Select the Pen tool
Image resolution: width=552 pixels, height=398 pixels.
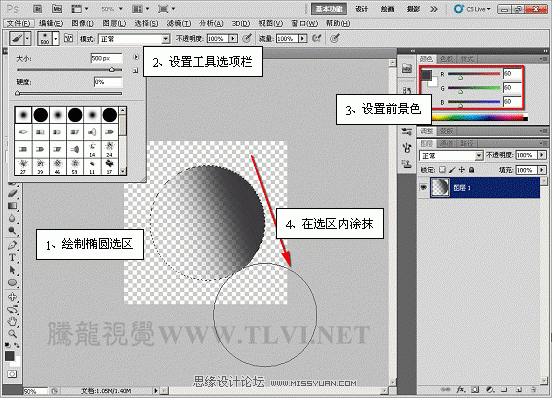12,245
